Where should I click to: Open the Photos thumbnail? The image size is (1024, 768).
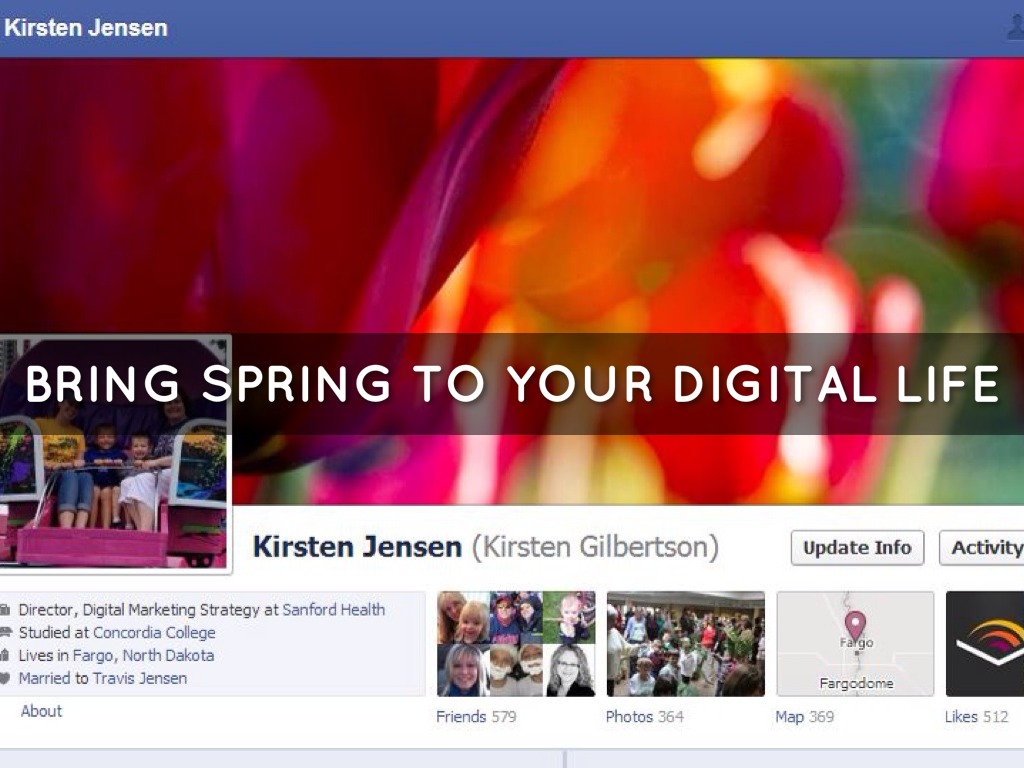point(685,643)
